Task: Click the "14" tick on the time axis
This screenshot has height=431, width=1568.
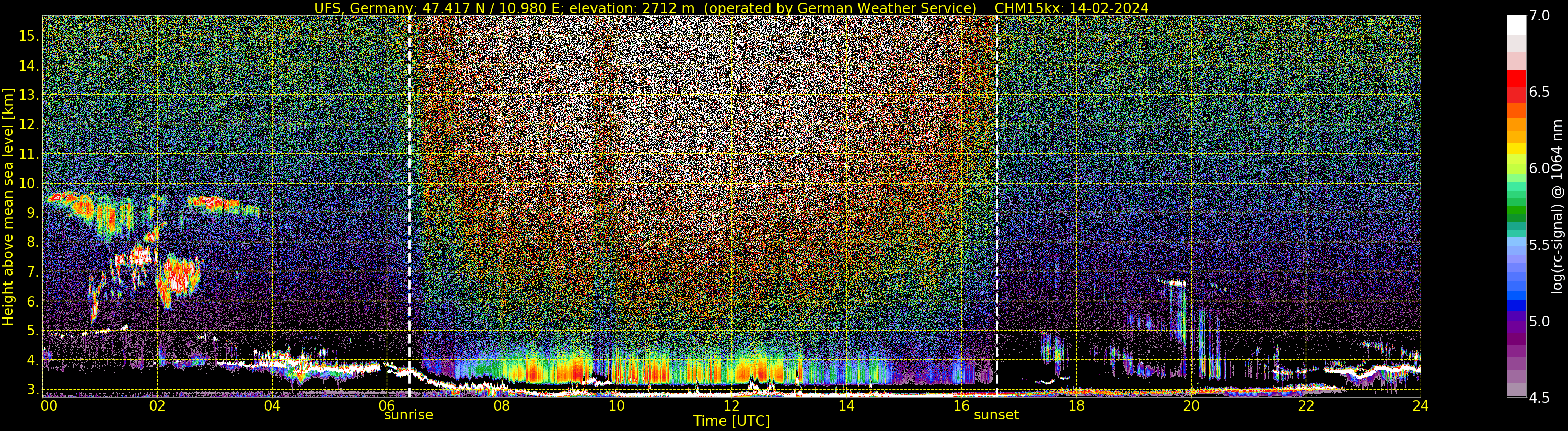Action: (846, 405)
